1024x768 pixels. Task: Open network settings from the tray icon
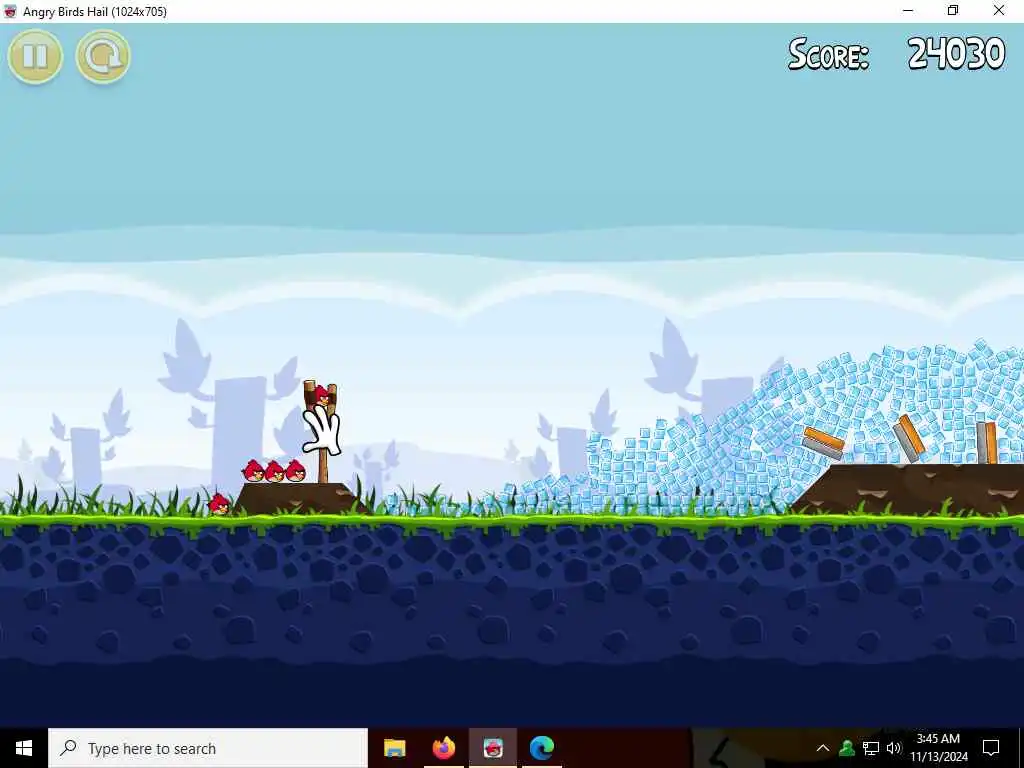click(871, 748)
